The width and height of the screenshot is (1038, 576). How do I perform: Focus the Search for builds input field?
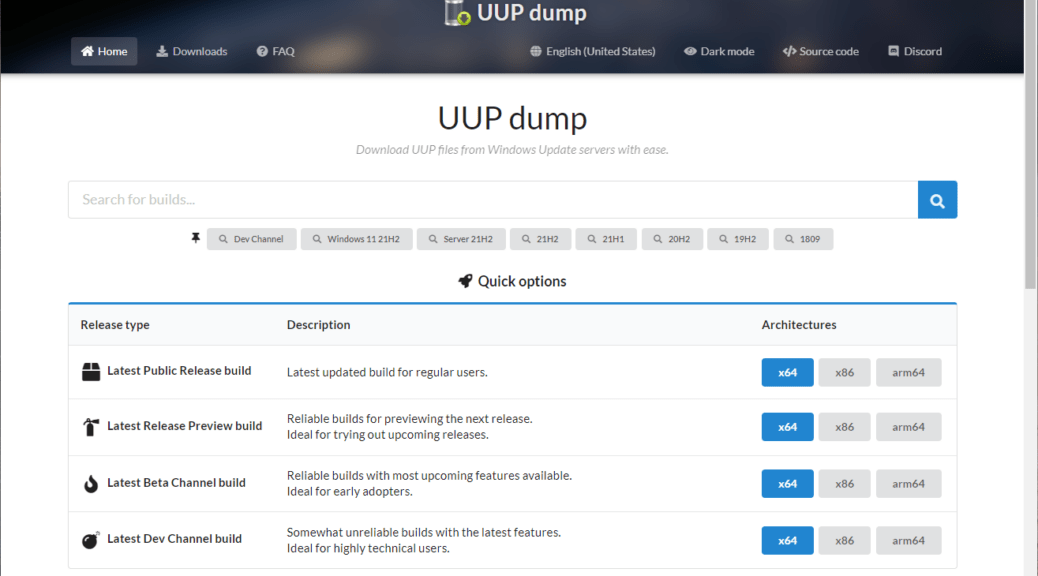click(x=492, y=200)
